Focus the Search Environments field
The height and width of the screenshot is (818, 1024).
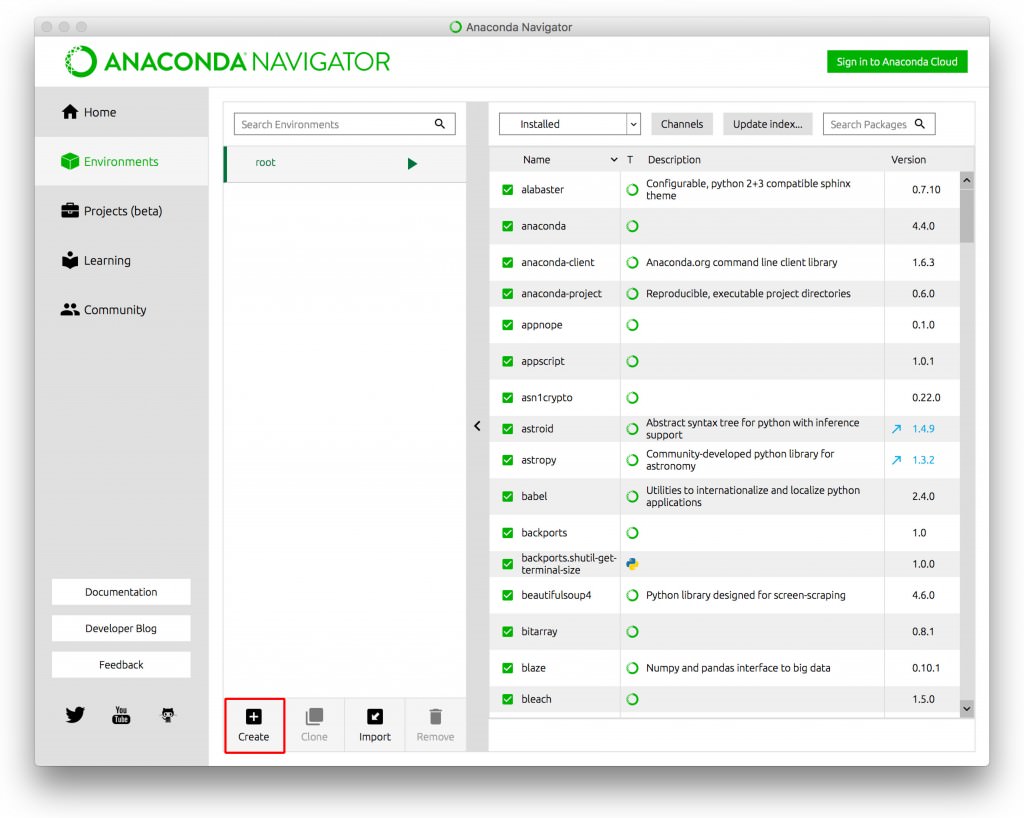point(345,124)
